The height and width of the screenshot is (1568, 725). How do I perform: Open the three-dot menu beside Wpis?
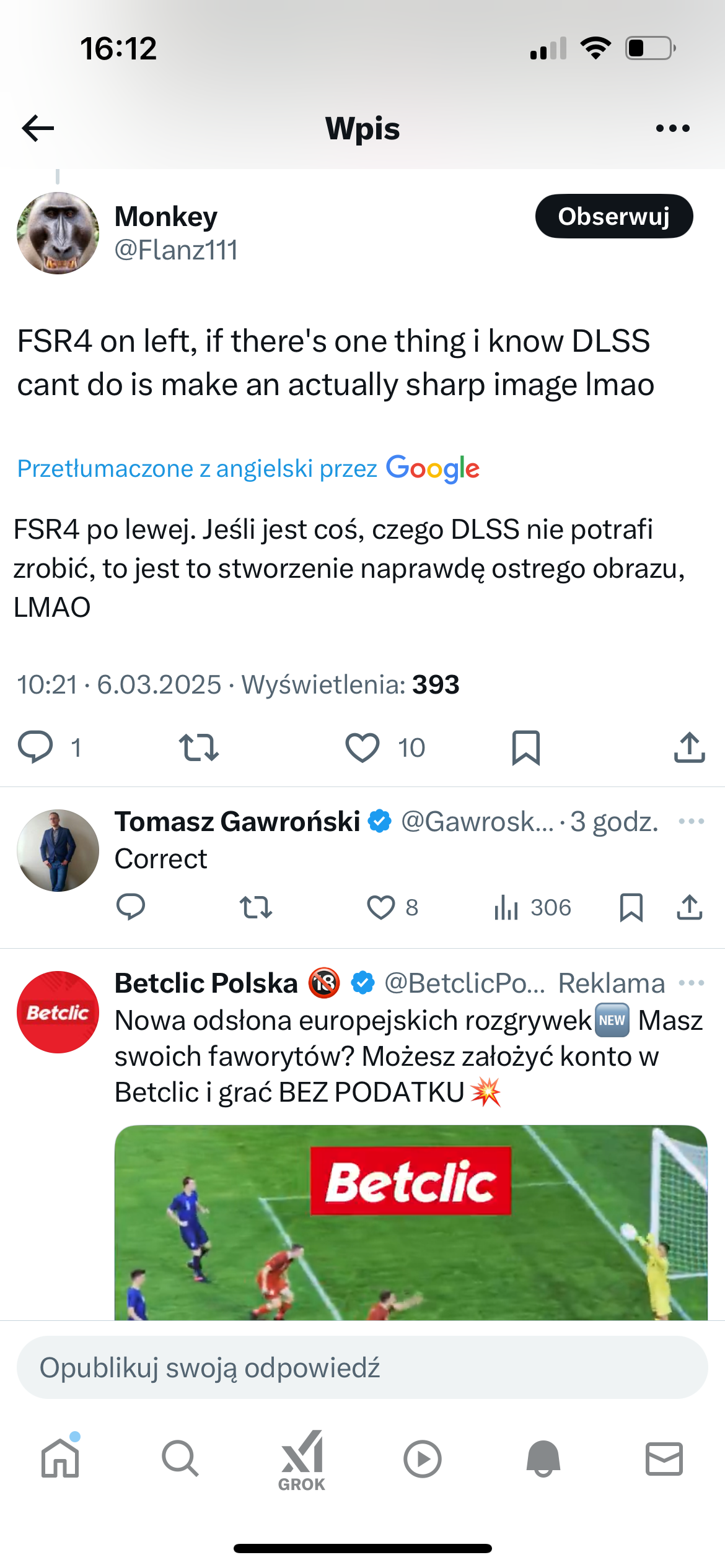[672, 128]
